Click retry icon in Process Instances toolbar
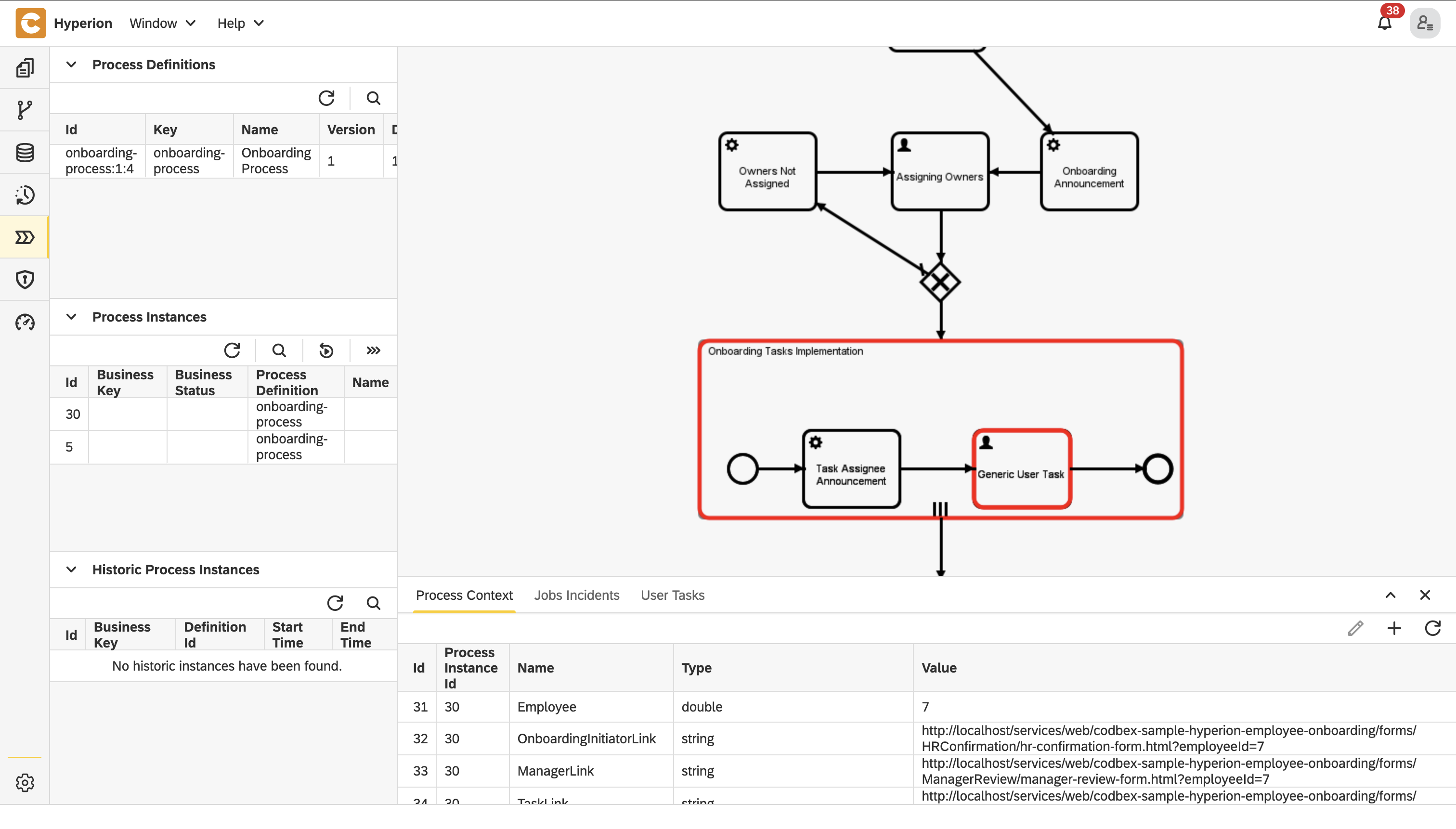 (x=326, y=350)
